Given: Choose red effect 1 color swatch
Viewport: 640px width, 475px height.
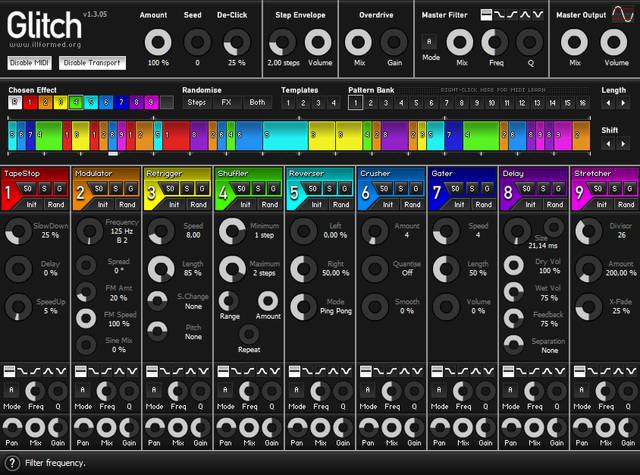Looking at the screenshot, I should click(x=30, y=102).
